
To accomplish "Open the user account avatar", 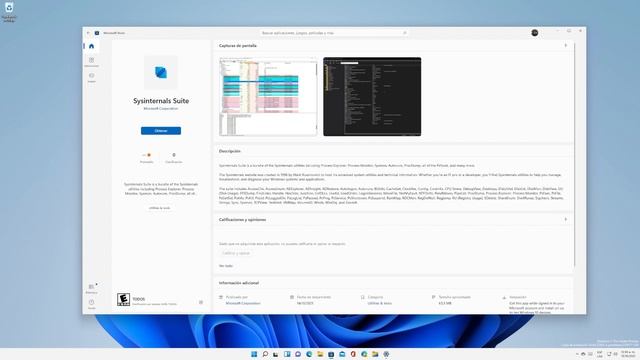I will click(x=535, y=33).
